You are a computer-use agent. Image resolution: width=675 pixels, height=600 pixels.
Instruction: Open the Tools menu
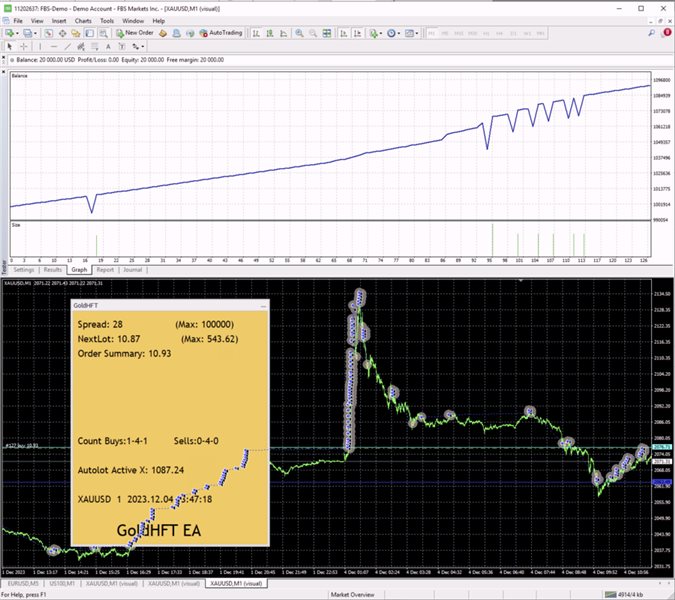[107, 21]
